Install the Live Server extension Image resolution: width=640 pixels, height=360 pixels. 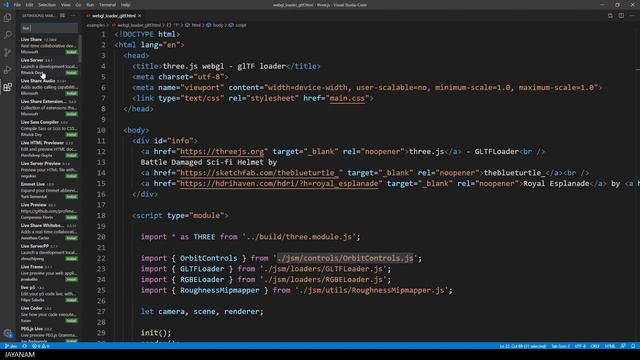(71, 73)
